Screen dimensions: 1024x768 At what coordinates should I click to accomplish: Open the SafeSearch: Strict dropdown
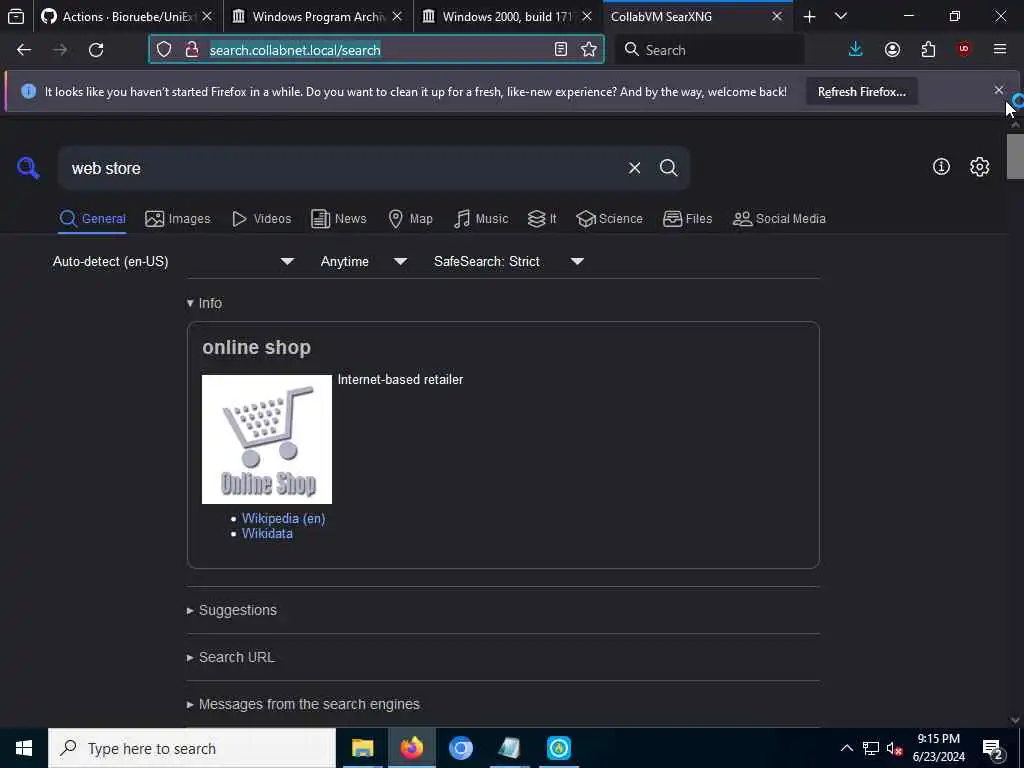pos(508,261)
